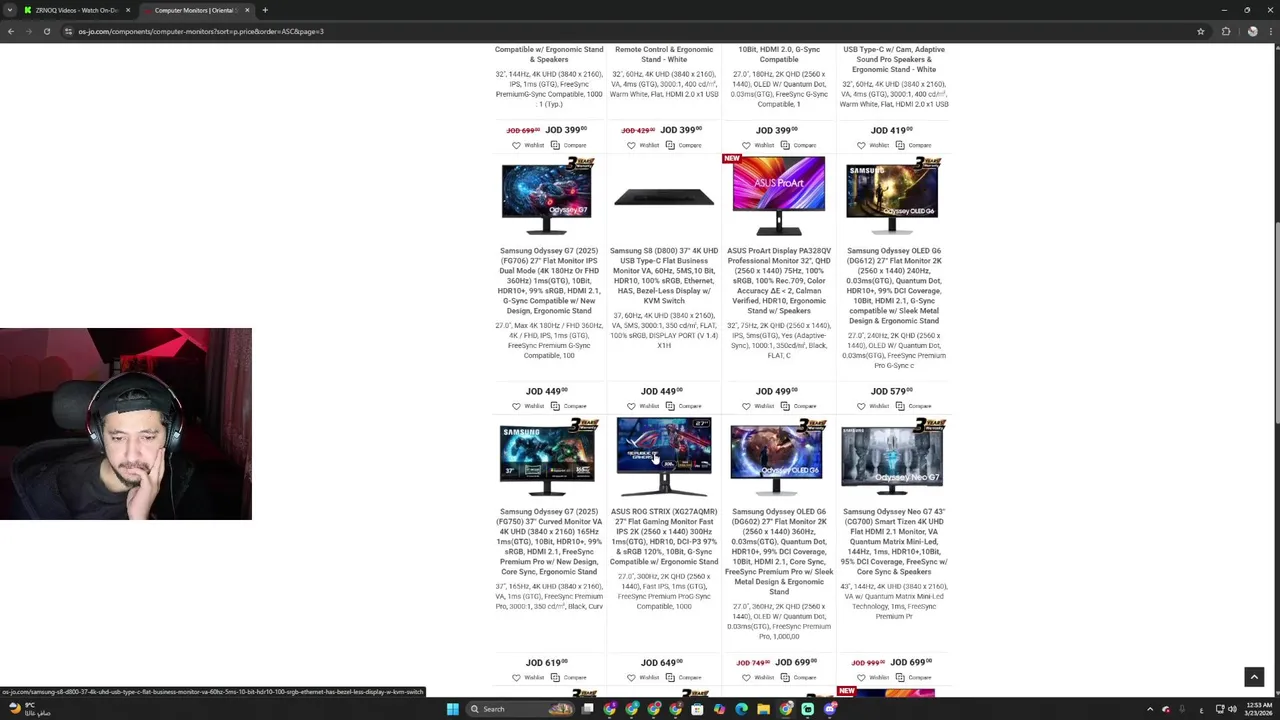The width and height of the screenshot is (1280, 720).
Task: View the Odyssey OLED G6 DG612 product image
Action: [893, 197]
